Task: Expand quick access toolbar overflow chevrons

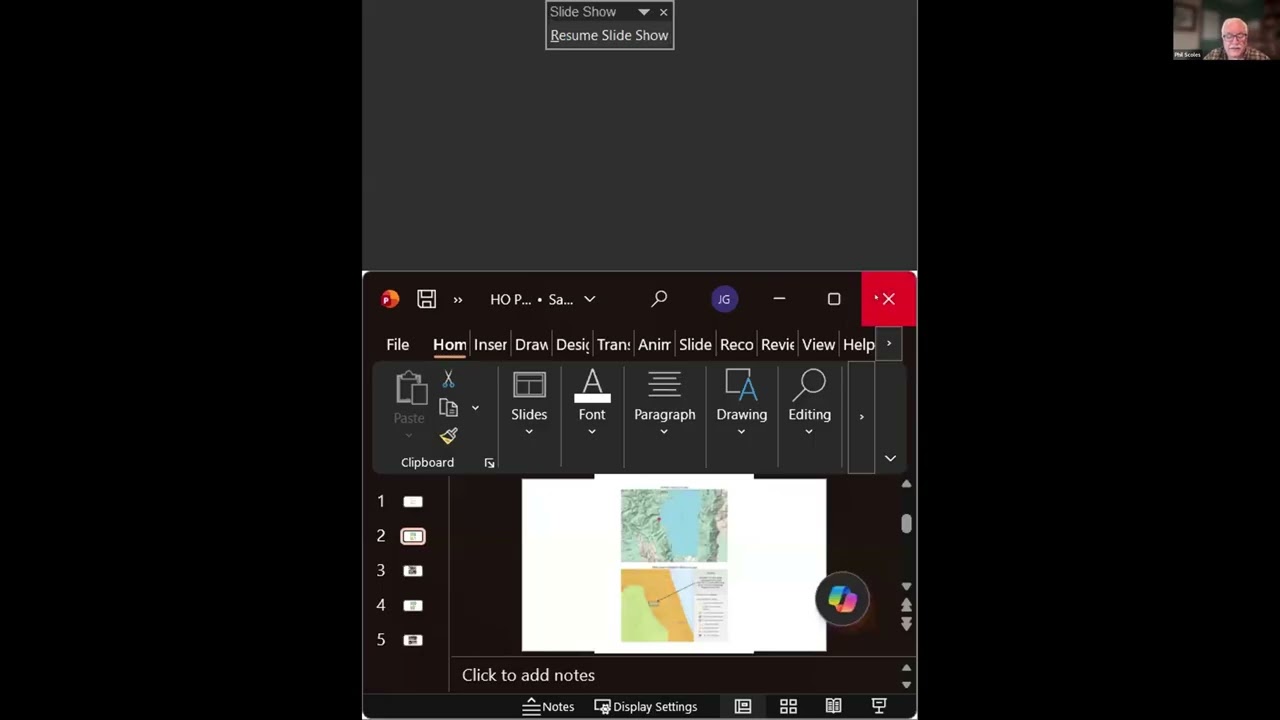Action: [458, 299]
